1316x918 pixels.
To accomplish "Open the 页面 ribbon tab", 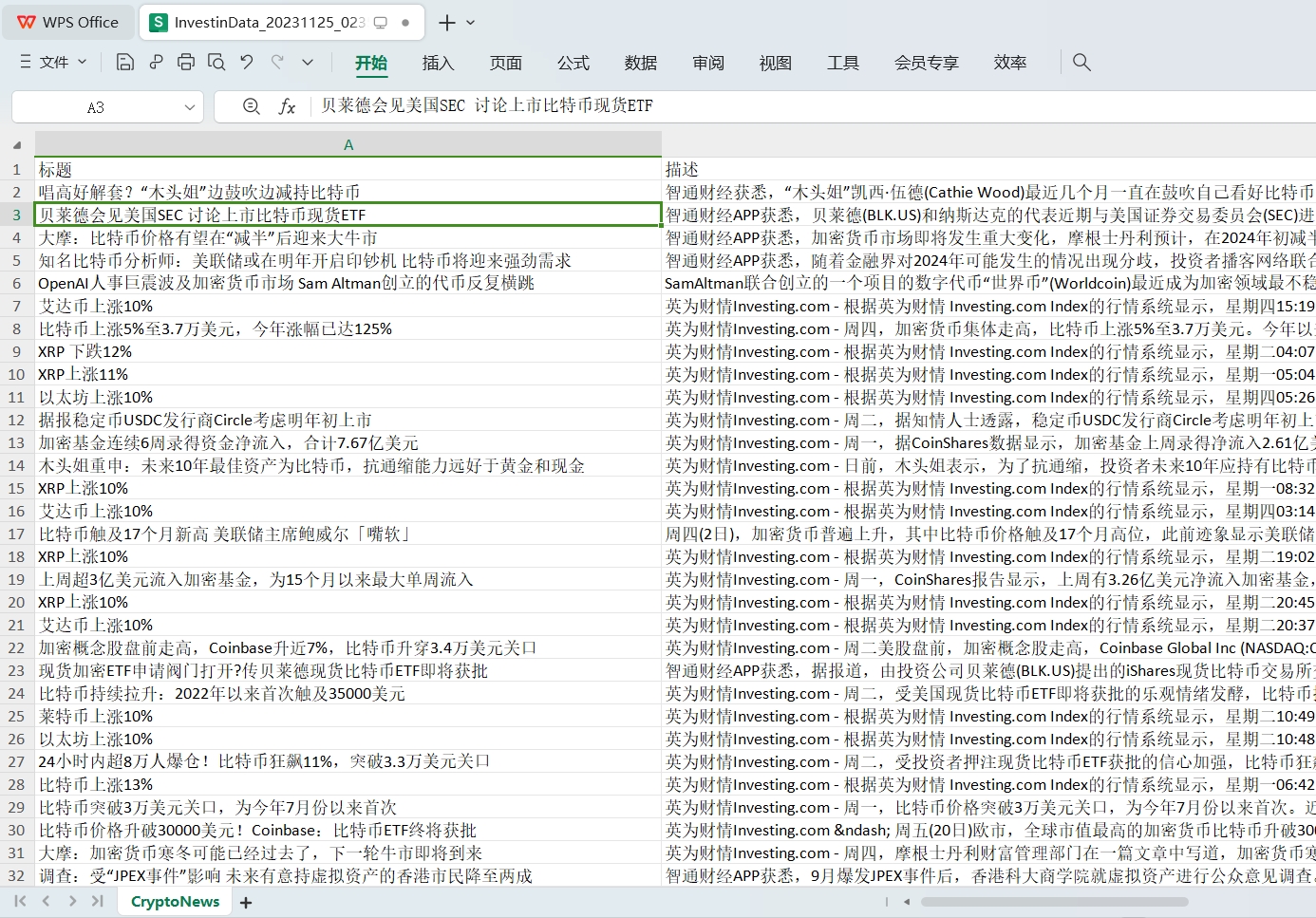I will 505,63.
